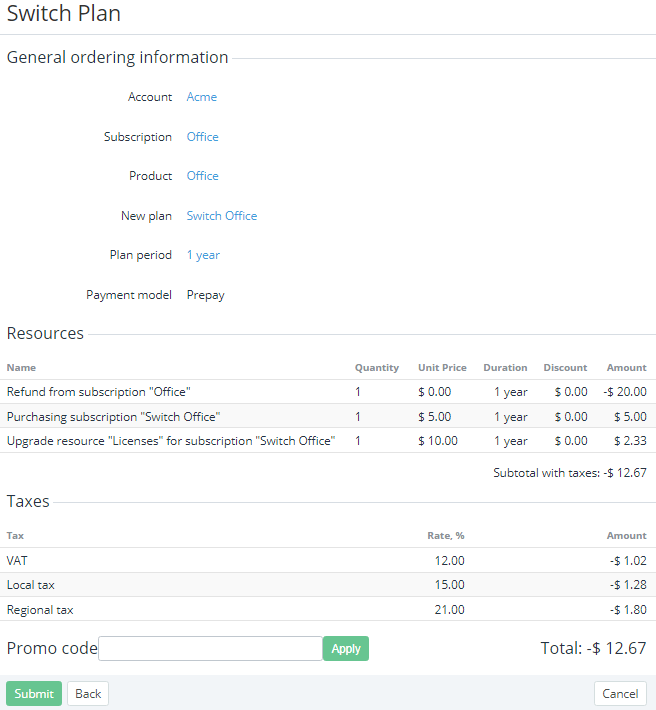Click the Local tax row
656x710 pixels.
pyautogui.click(x=30, y=585)
